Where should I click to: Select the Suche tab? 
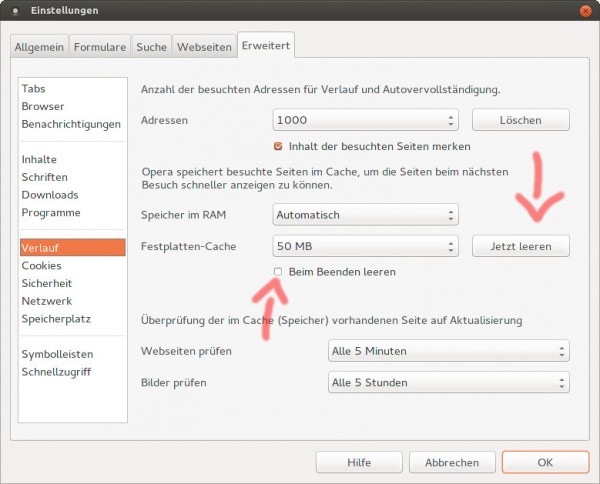(153, 47)
